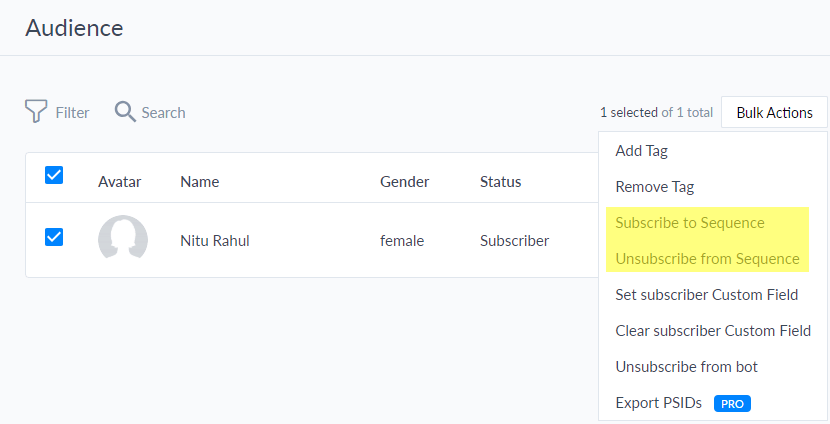The image size is (830, 424).
Task: Click the Filter funnel icon
Action: click(x=36, y=111)
